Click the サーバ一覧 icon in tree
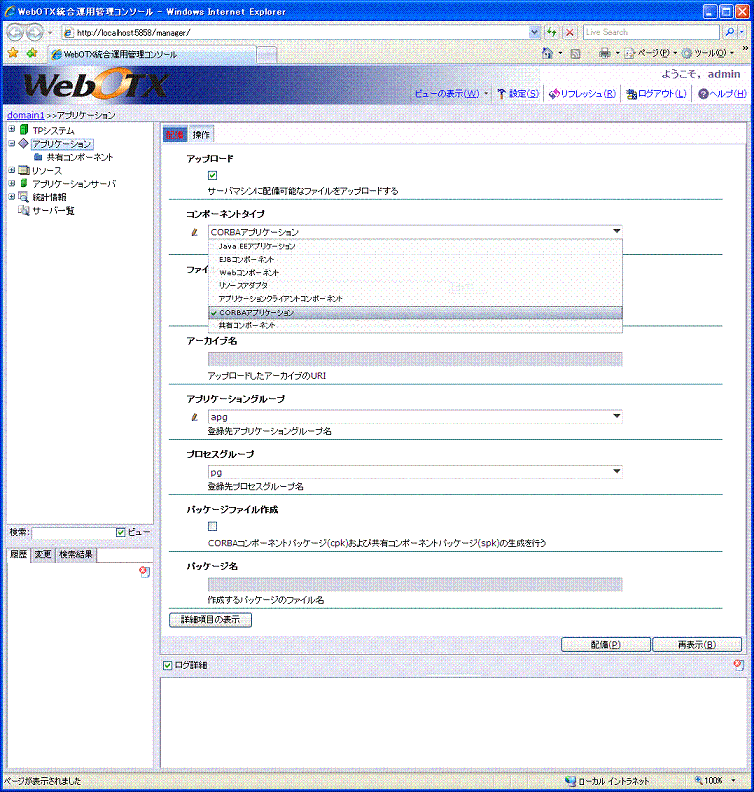The image size is (754, 792). [x=24, y=210]
